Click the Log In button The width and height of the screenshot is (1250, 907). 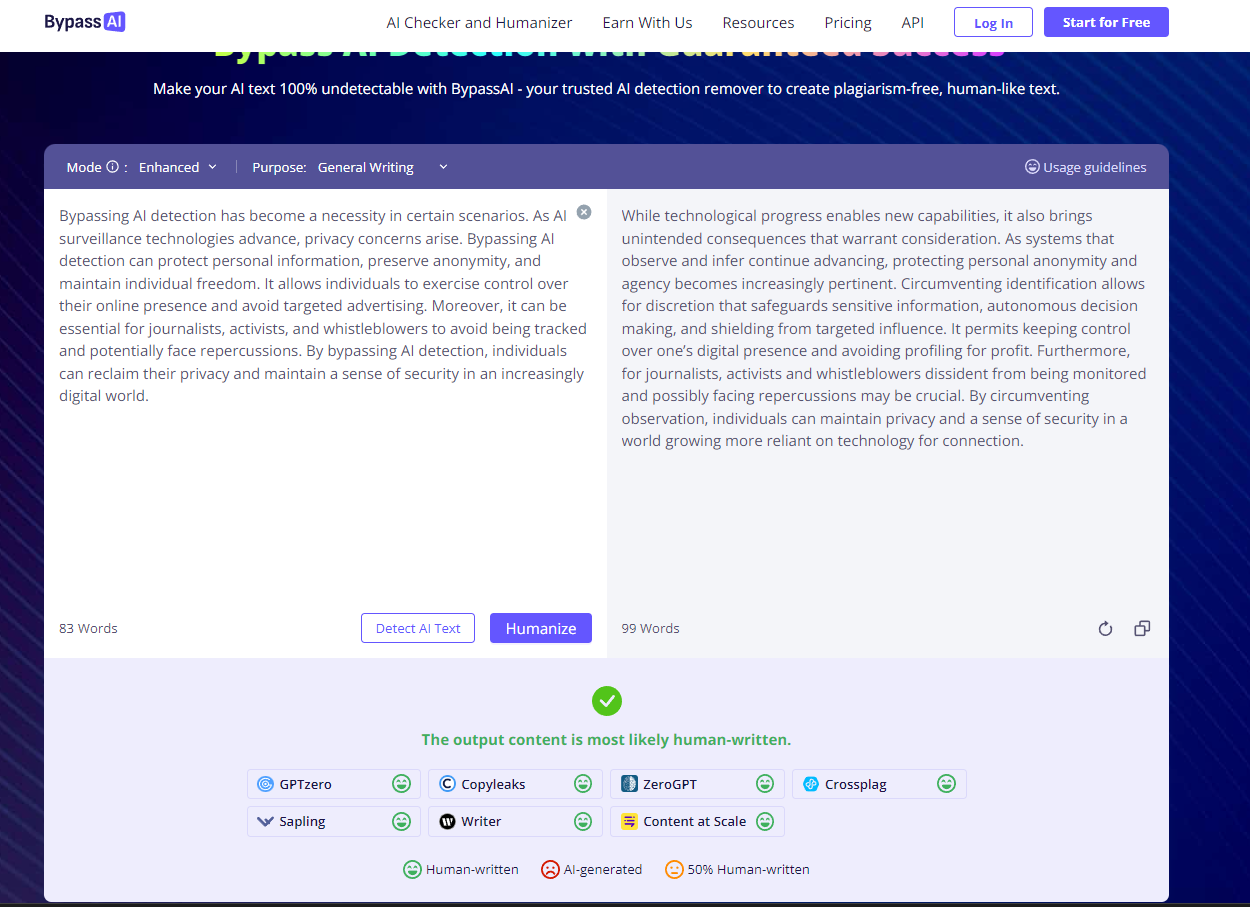click(993, 22)
